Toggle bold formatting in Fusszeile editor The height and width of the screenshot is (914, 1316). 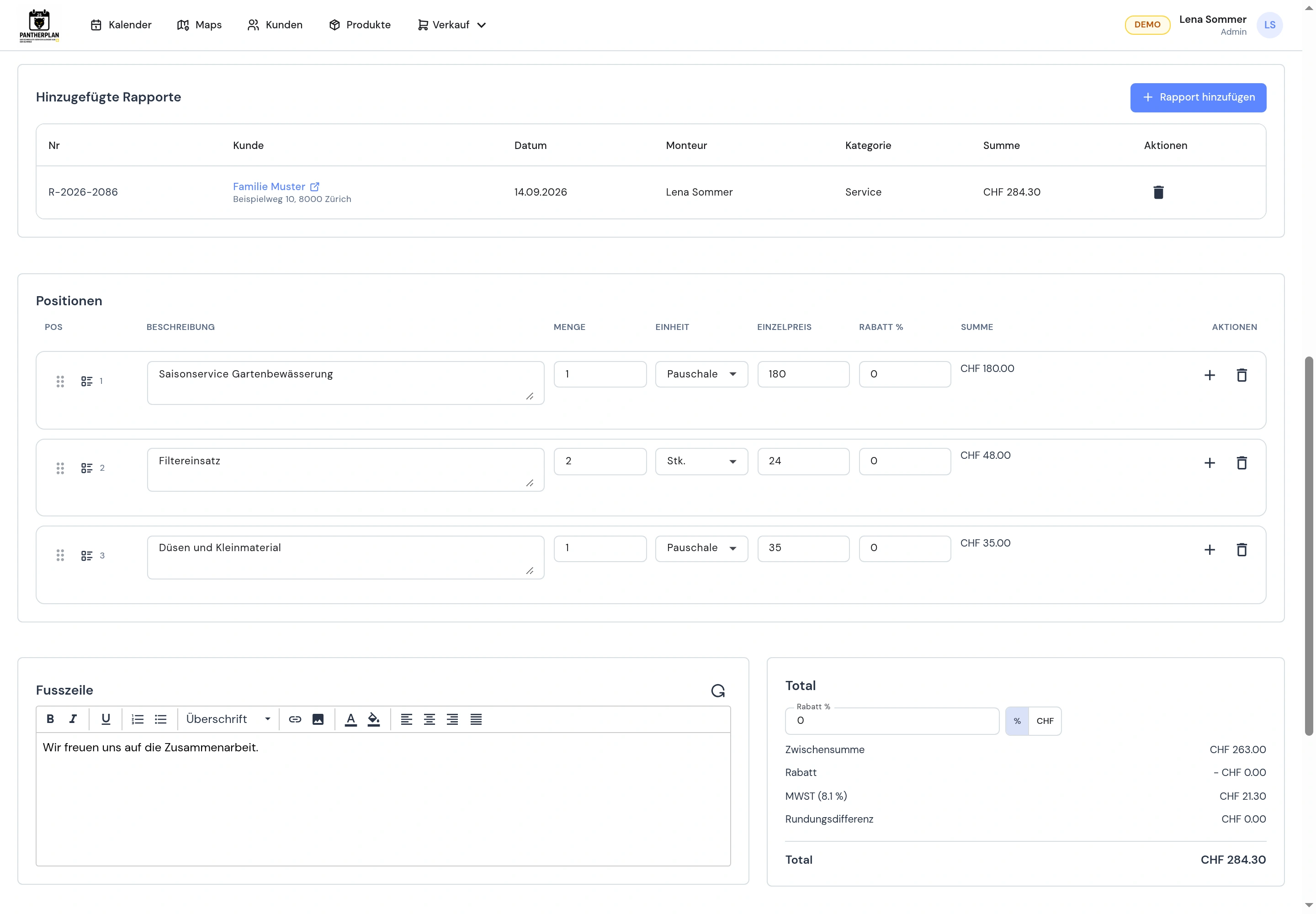pos(50,719)
